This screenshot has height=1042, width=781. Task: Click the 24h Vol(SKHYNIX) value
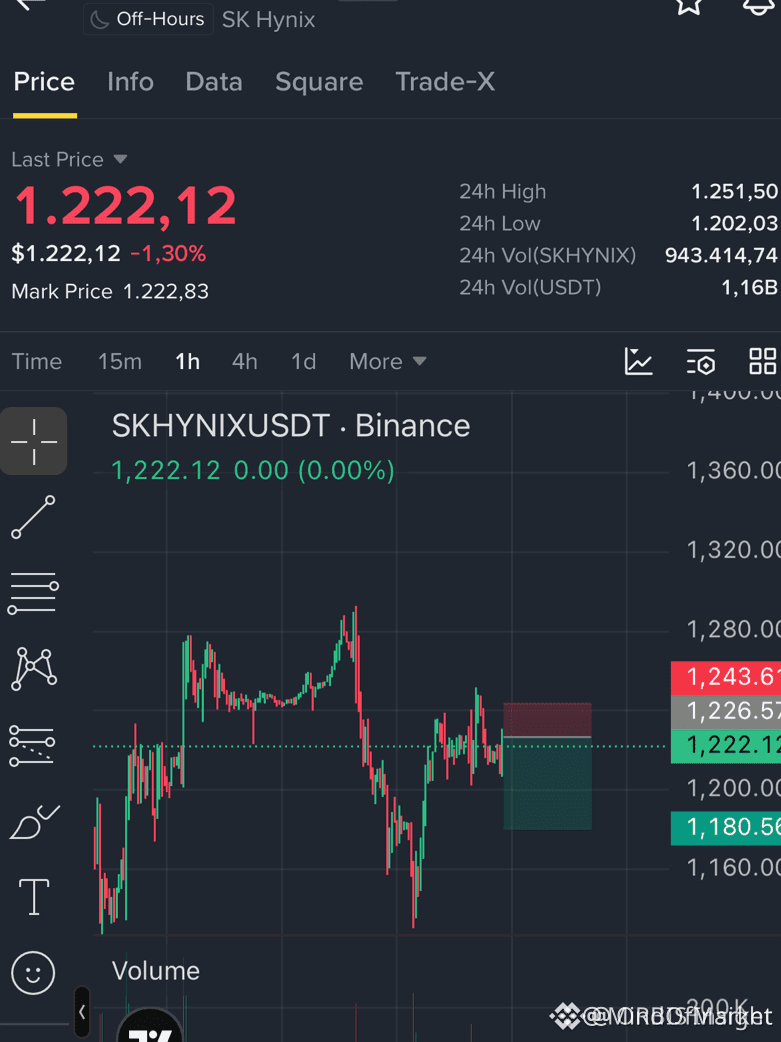(x=722, y=255)
